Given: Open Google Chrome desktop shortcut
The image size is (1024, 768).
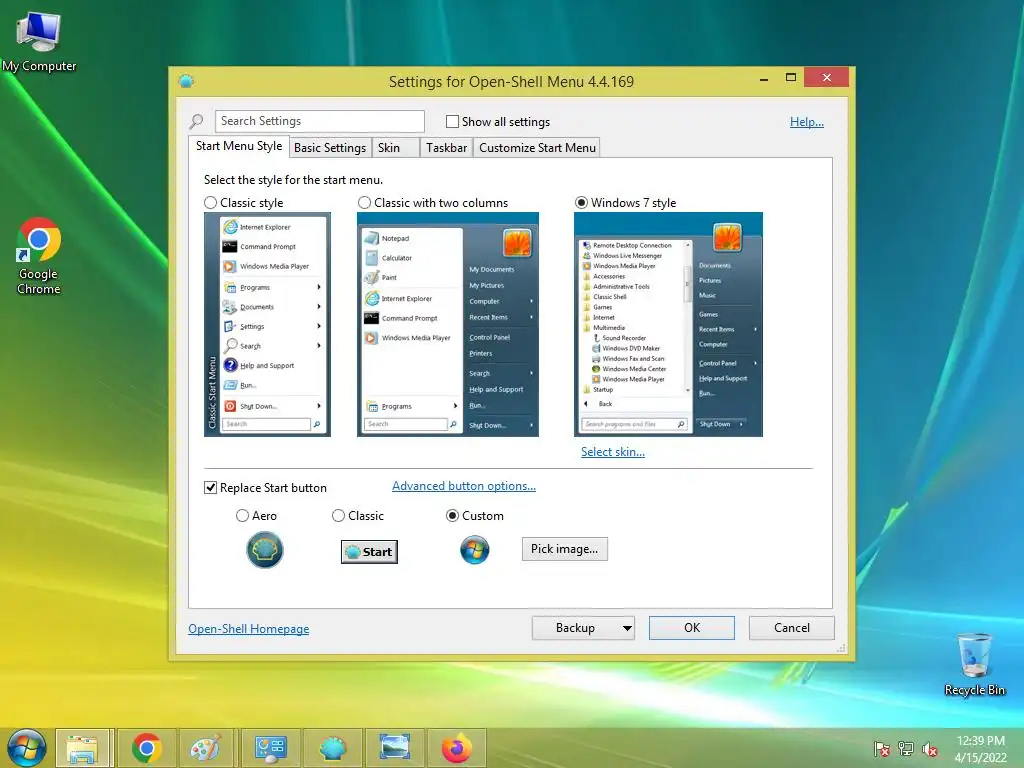Looking at the screenshot, I should (39, 256).
